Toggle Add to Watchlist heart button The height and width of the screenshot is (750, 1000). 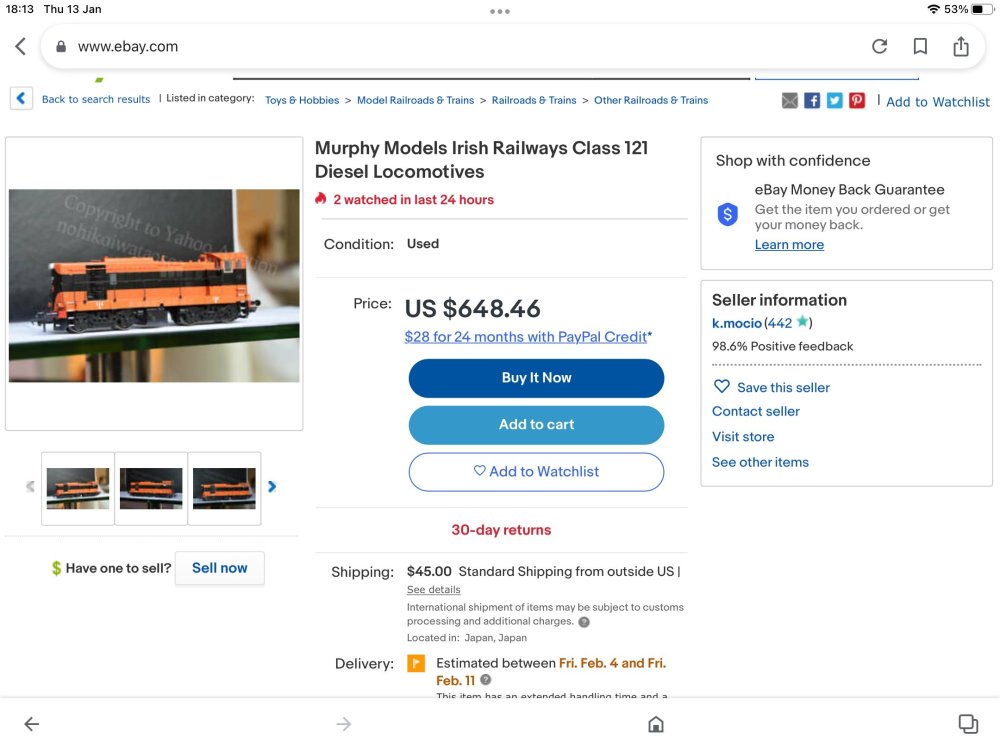[x=536, y=472]
